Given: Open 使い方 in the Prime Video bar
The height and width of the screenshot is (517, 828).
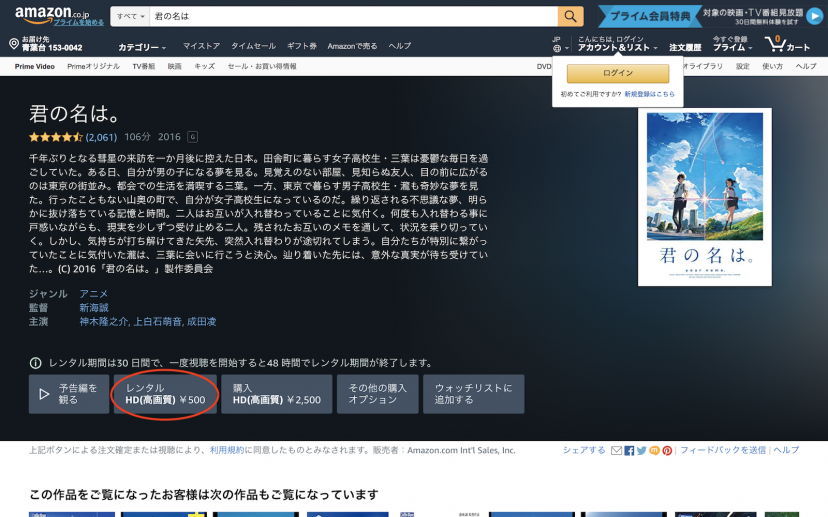Looking at the screenshot, I should click(773, 67).
